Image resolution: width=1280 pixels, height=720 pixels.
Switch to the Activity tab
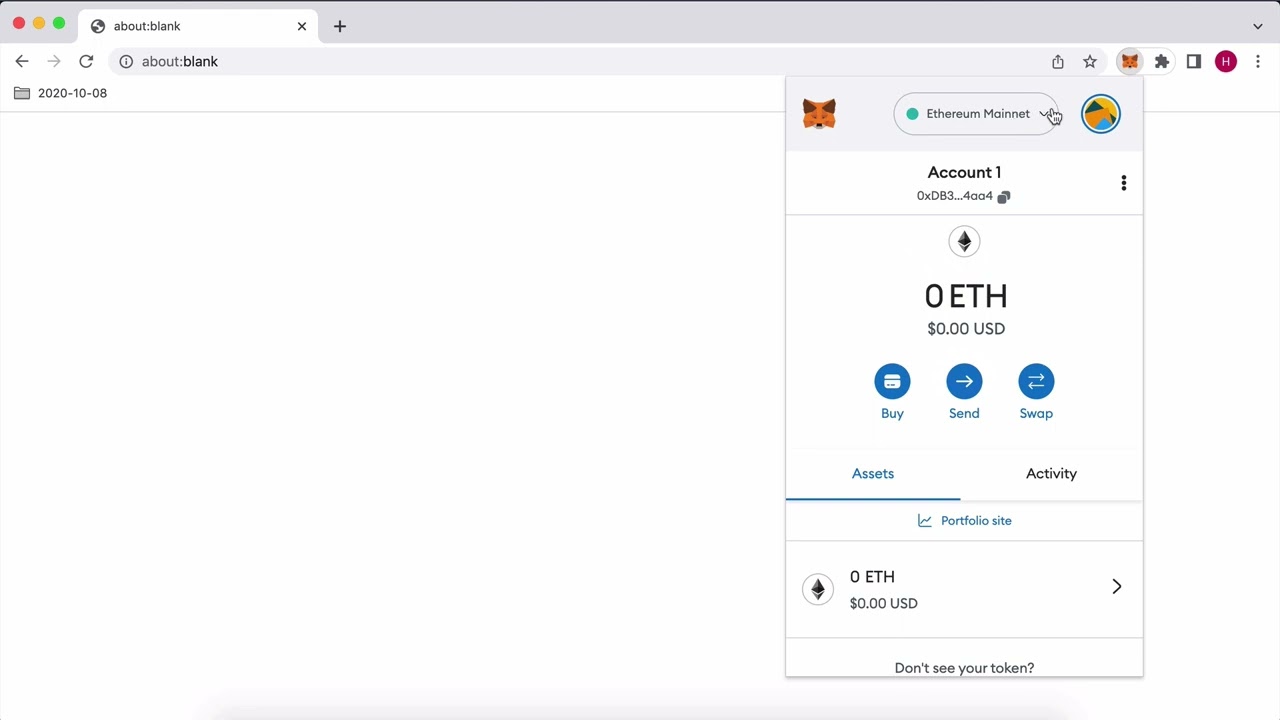point(1051,474)
